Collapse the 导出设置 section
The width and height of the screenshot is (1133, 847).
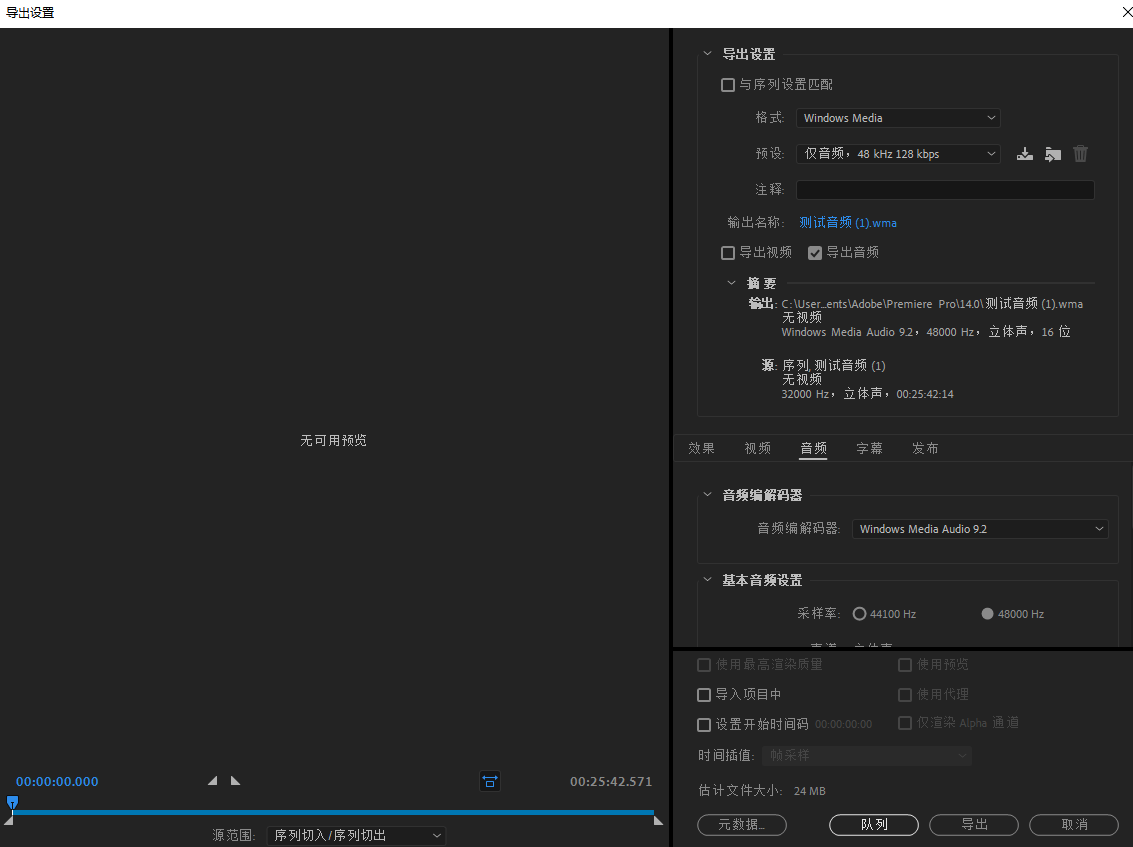pyautogui.click(x=707, y=53)
